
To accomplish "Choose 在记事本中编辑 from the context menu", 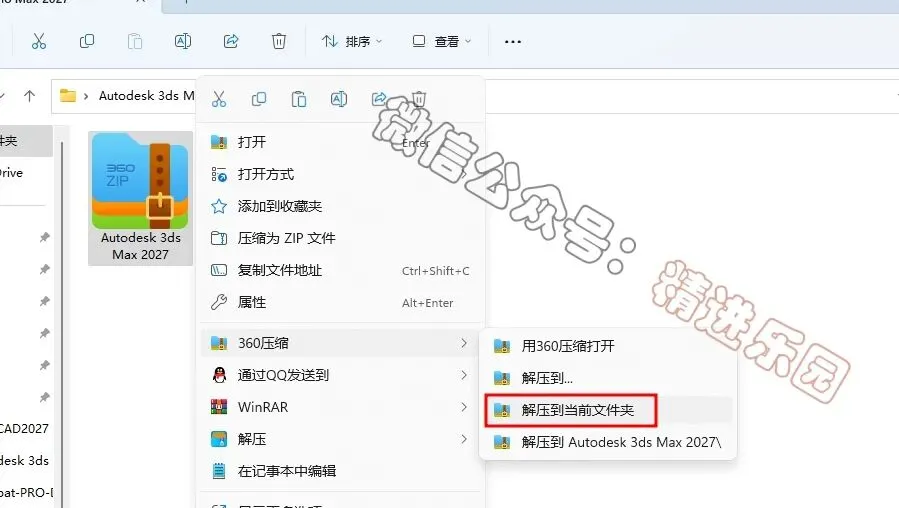I will click(341, 471).
